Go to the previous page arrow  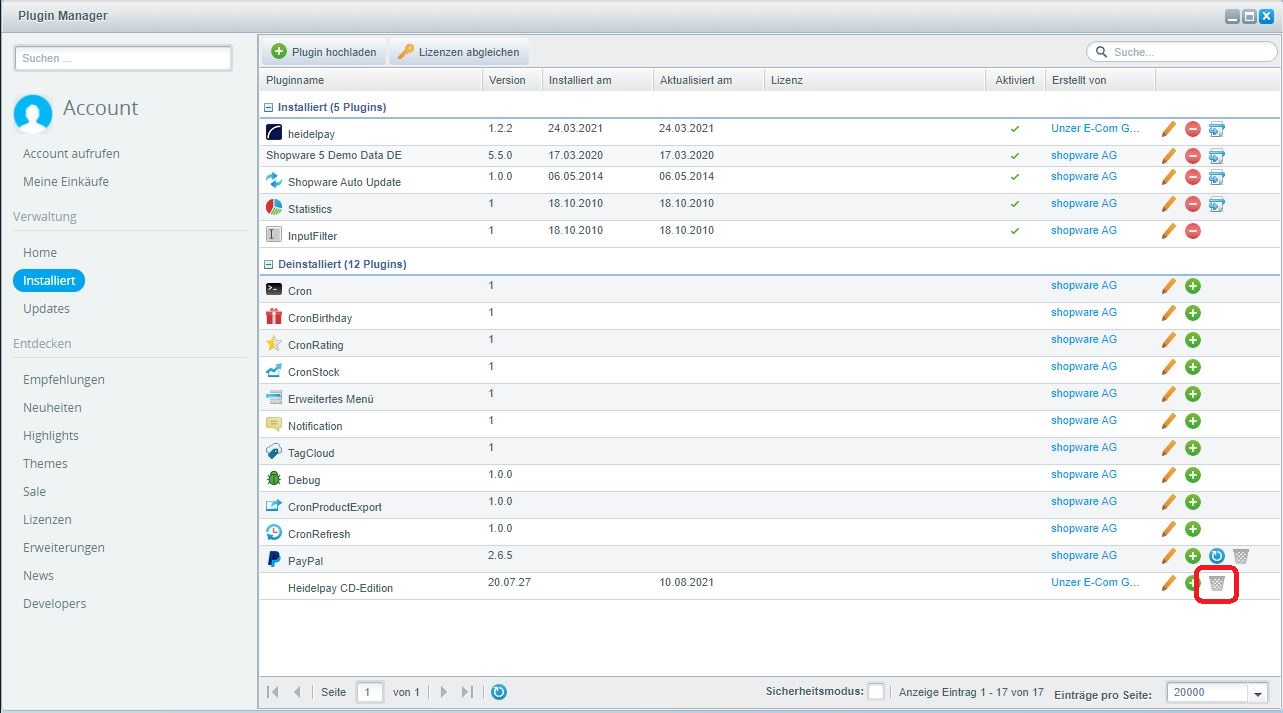coord(297,692)
